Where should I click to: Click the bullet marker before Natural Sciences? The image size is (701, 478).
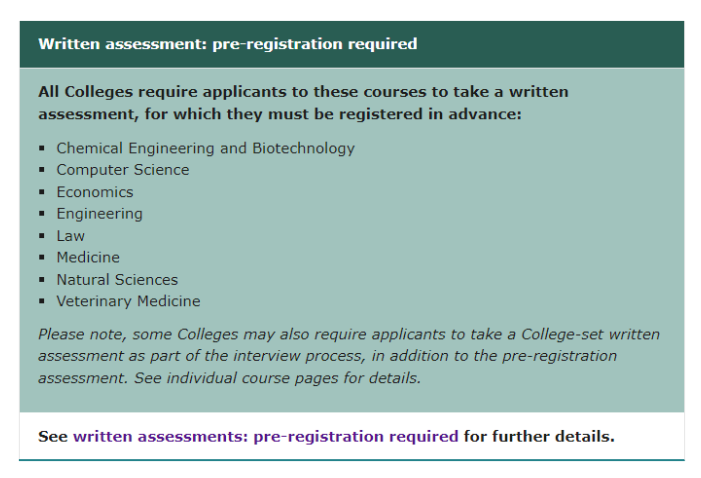coord(42,281)
